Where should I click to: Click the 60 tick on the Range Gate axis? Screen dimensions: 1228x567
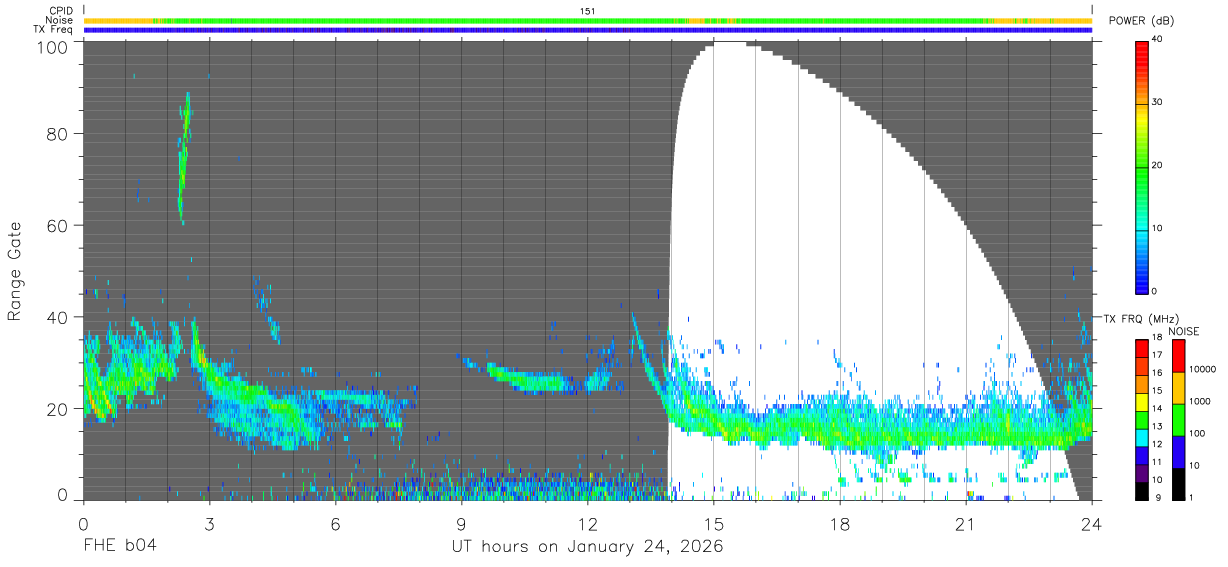tap(59, 225)
